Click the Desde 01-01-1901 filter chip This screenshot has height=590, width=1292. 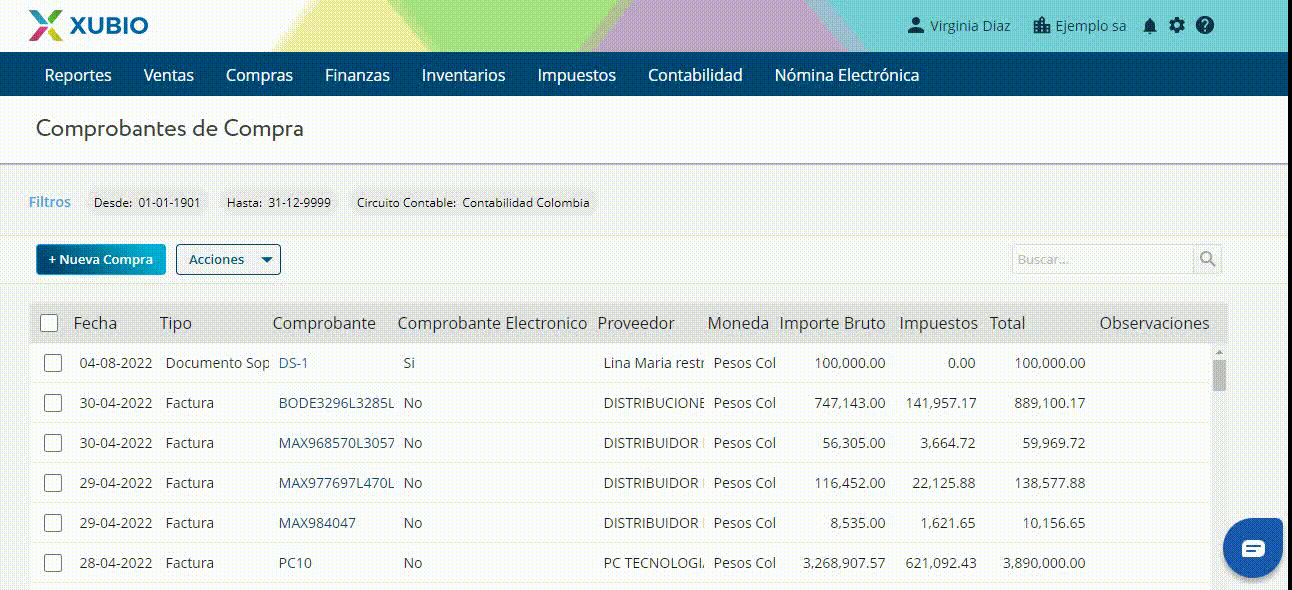click(147, 202)
